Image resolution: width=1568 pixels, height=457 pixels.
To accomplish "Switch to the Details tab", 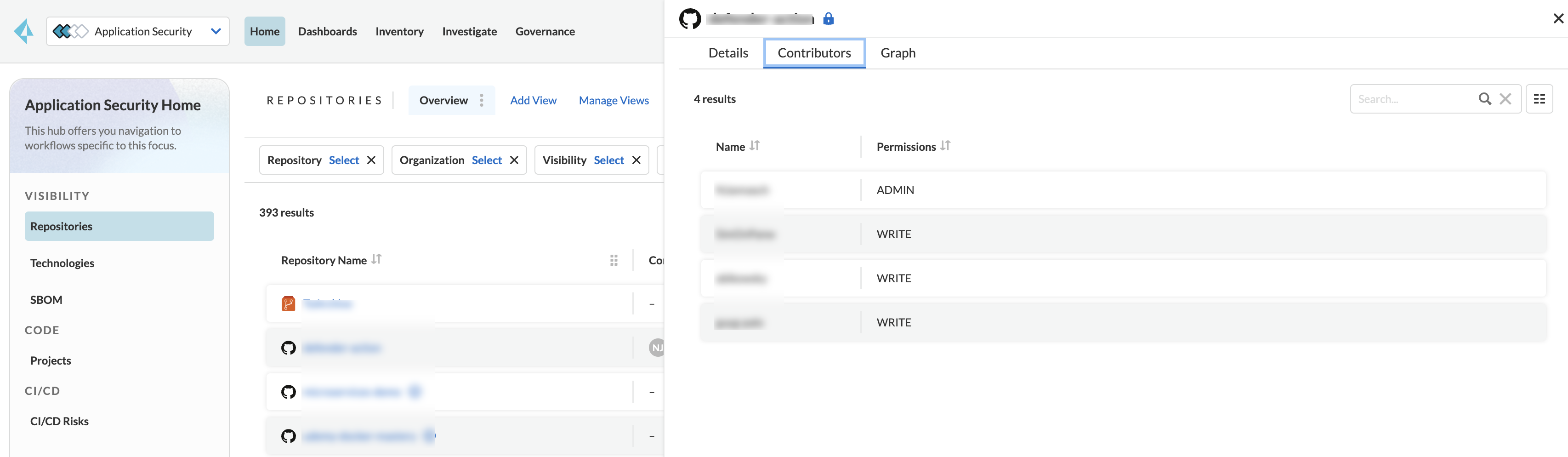I will (728, 53).
